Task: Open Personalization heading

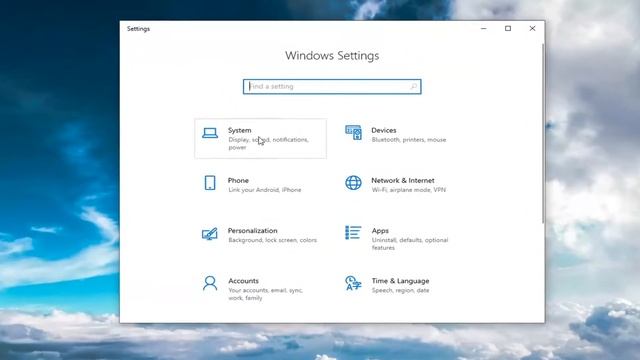Action: click(253, 231)
